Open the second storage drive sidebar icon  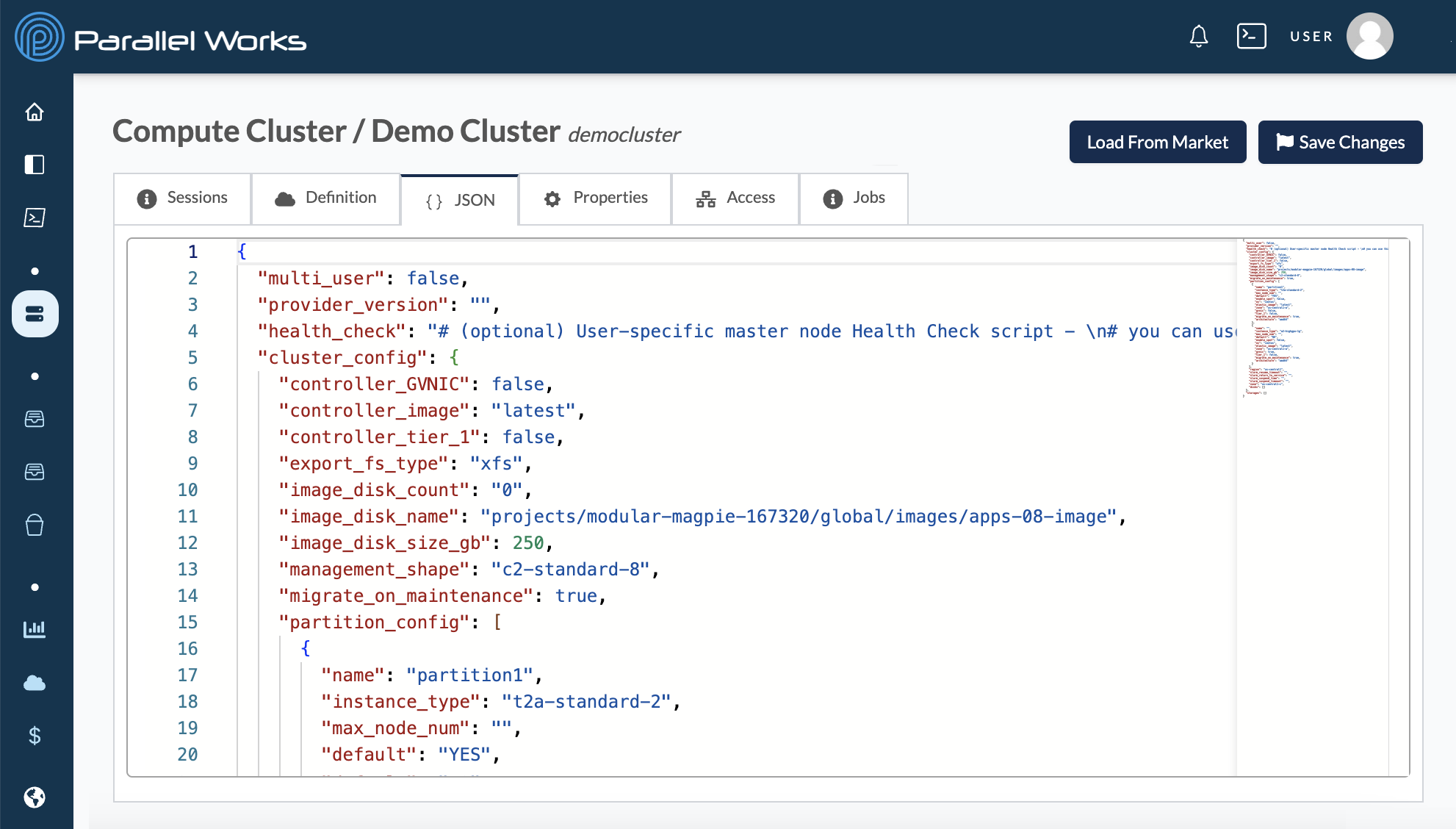[35, 472]
